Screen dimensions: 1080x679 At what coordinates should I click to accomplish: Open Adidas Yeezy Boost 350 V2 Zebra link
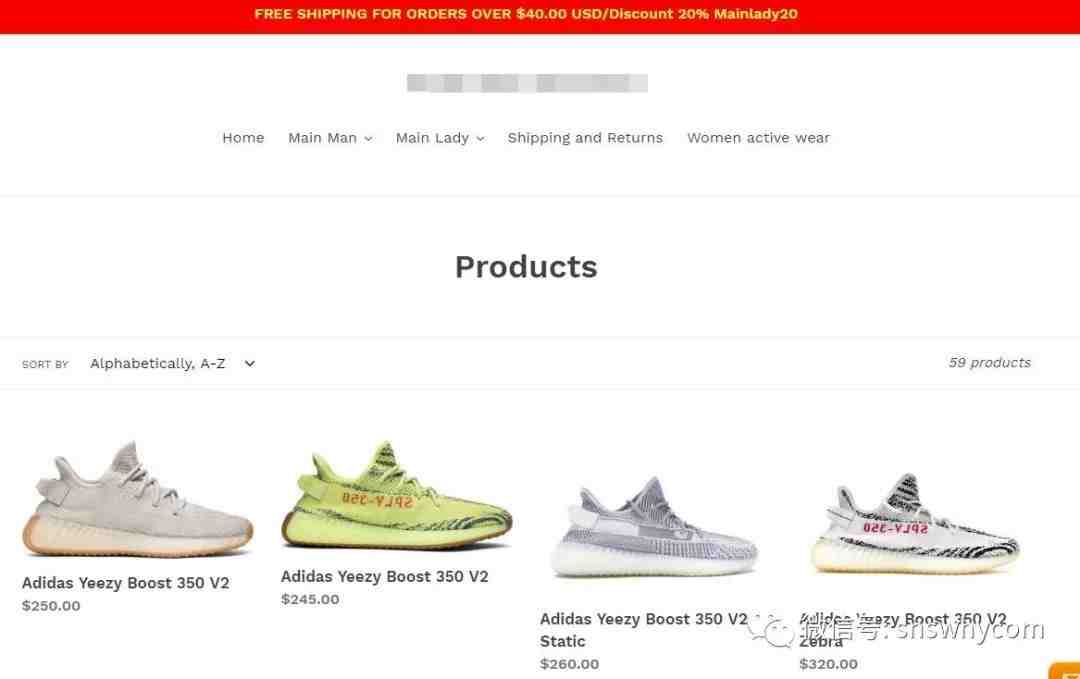[903, 629]
